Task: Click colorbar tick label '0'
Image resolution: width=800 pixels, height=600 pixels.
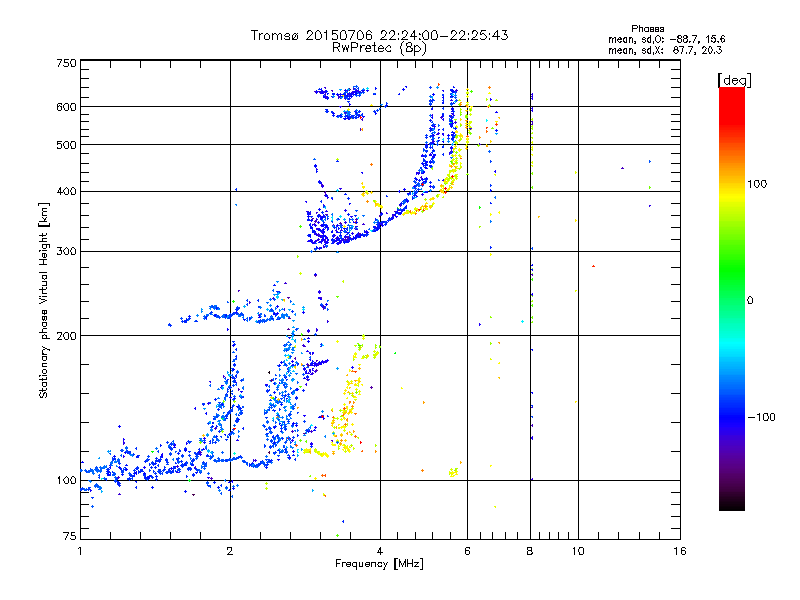Action: point(750,301)
